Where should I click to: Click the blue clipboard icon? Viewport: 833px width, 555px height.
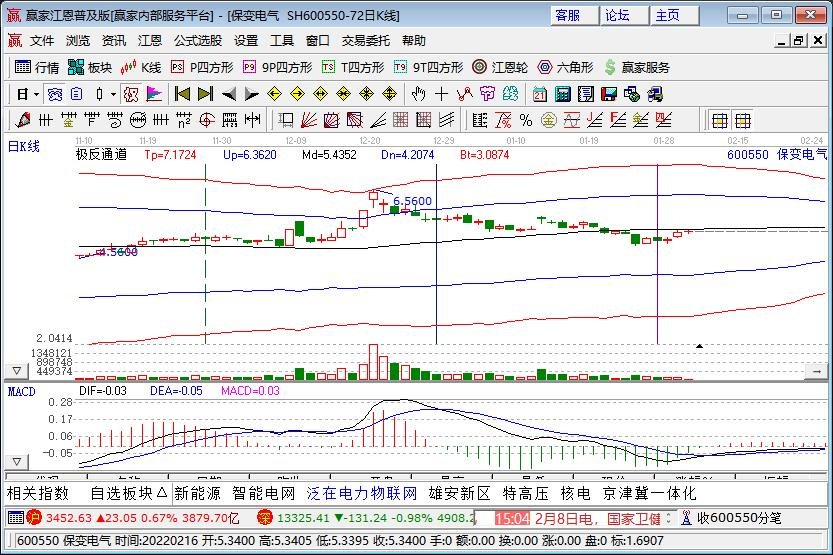point(76,94)
